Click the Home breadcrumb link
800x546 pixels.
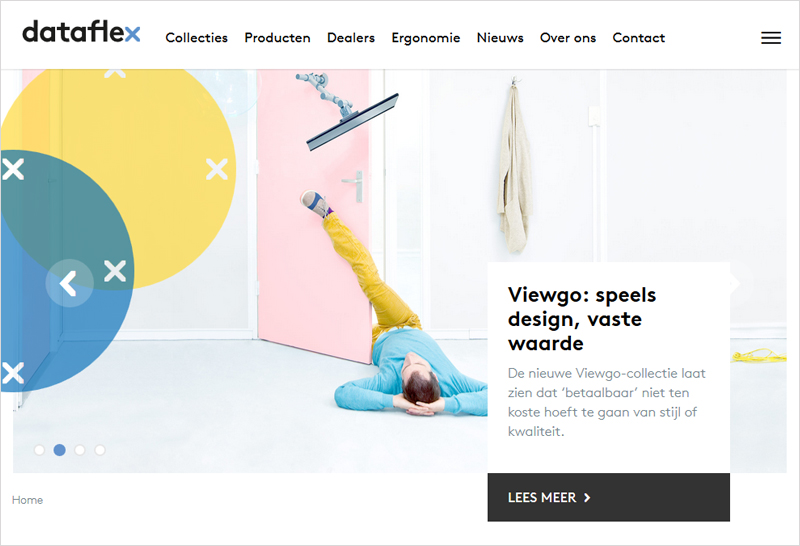(28, 500)
